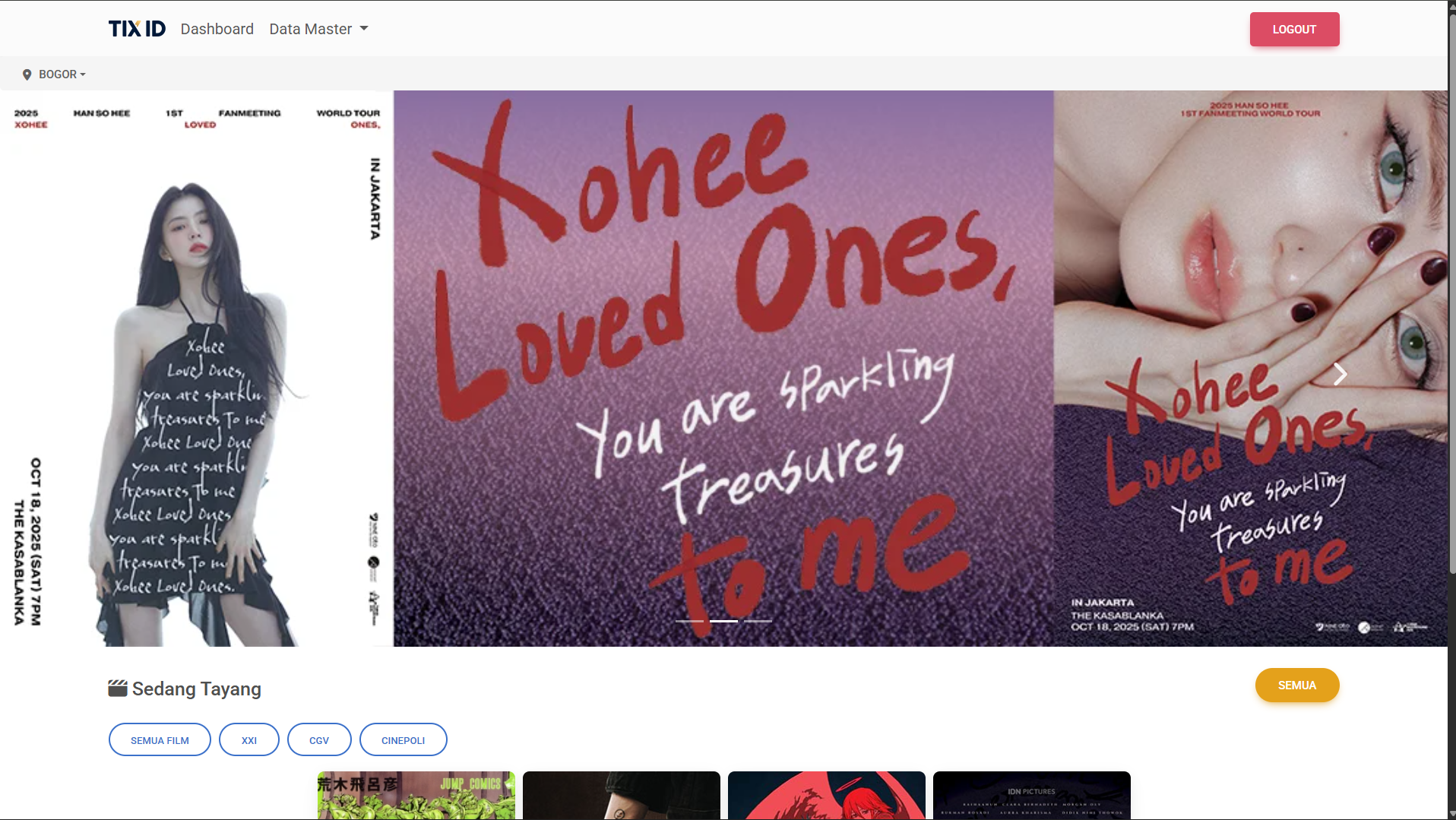1456x820 pixels.
Task: Open the red-haired character movie poster
Action: point(826,795)
